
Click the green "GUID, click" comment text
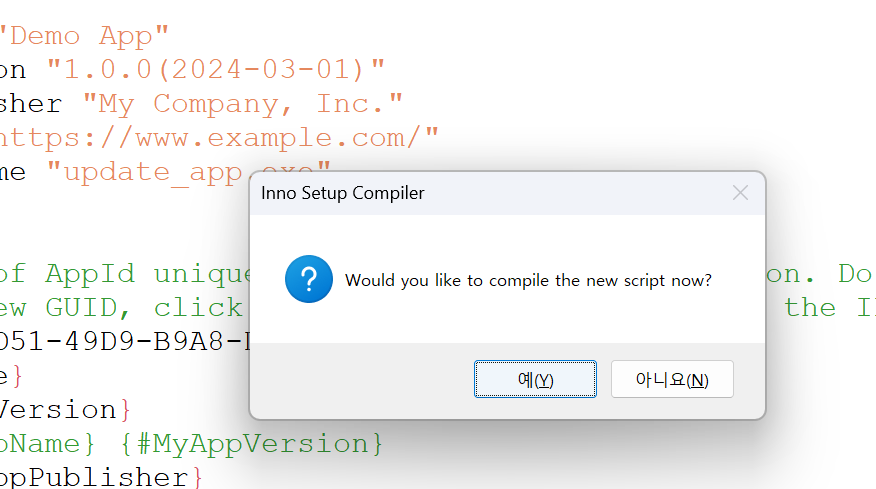[144, 308]
